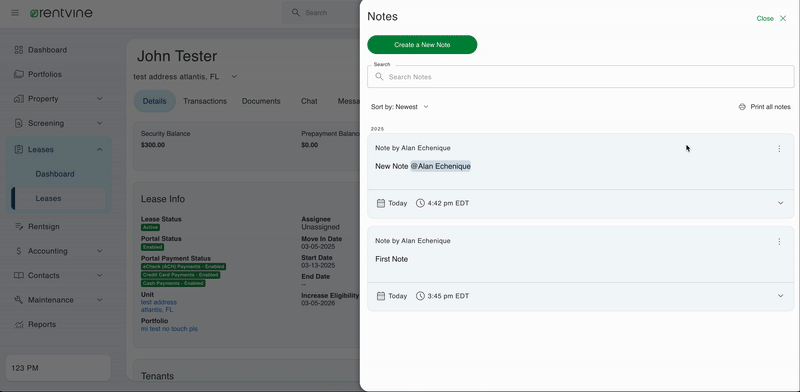800x392 pixels.
Task: Click the Property building icon
Action: coord(19,99)
